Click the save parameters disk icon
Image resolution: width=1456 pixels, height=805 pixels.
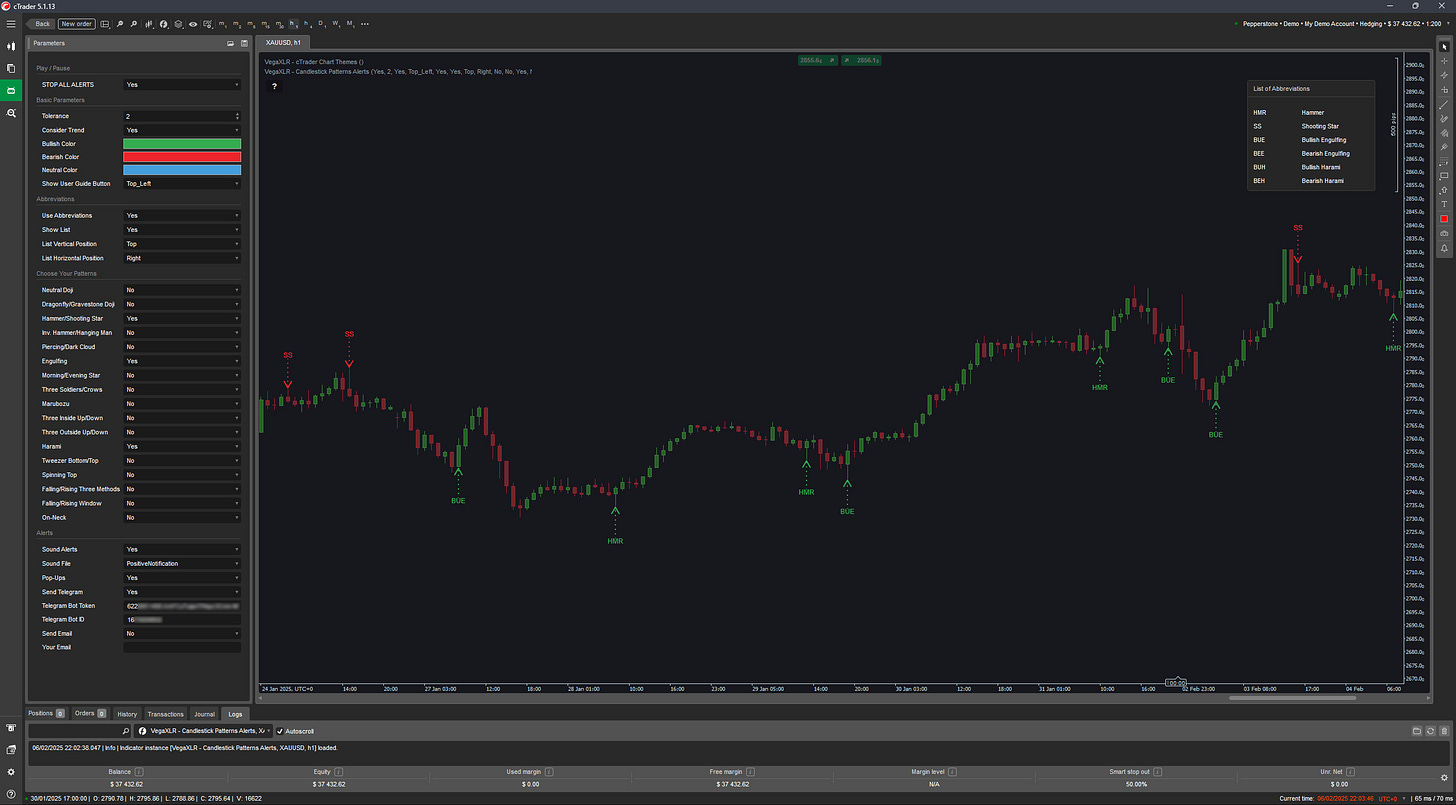pos(243,44)
